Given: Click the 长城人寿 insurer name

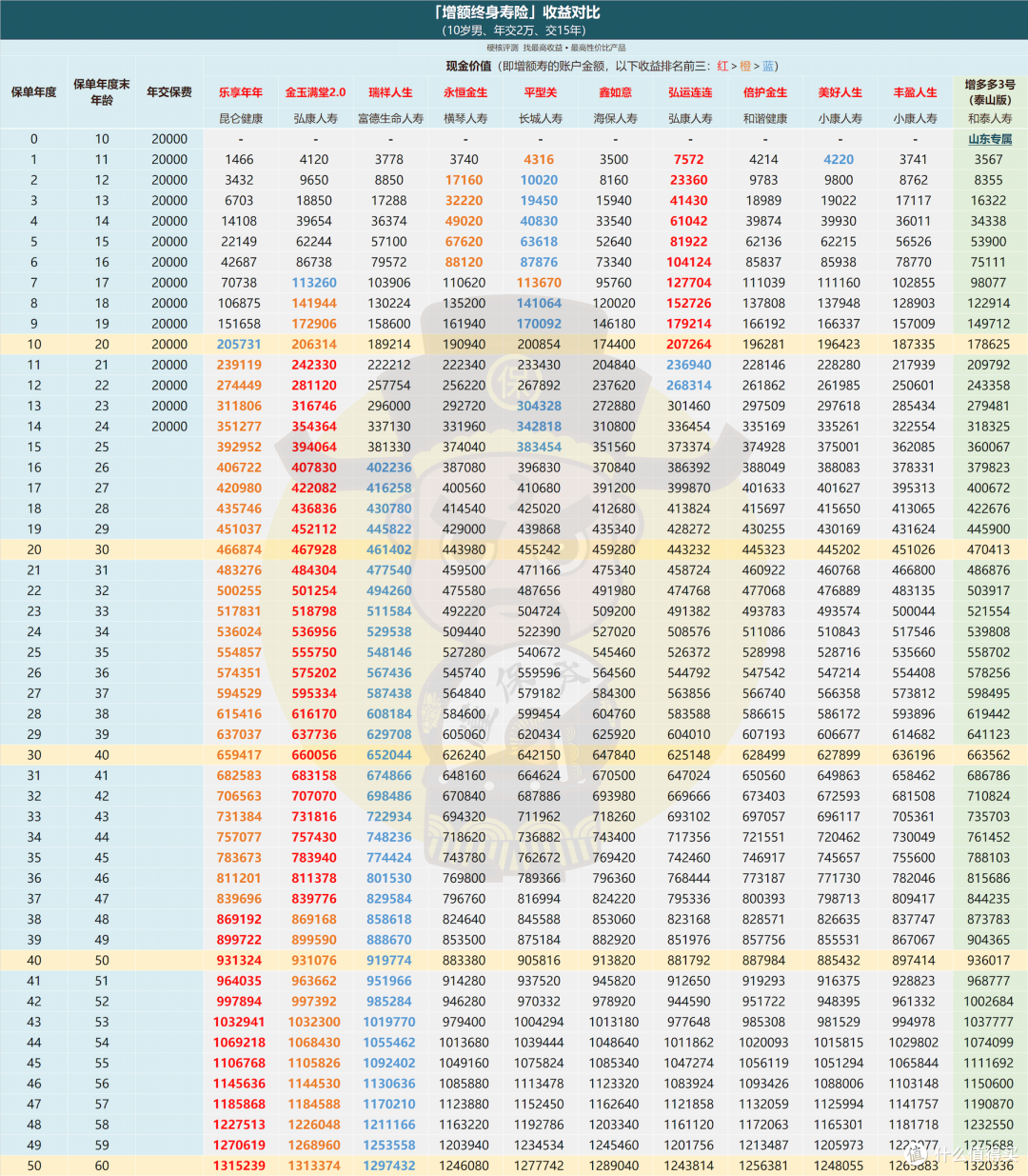Looking at the screenshot, I should (x=540, y=119).
